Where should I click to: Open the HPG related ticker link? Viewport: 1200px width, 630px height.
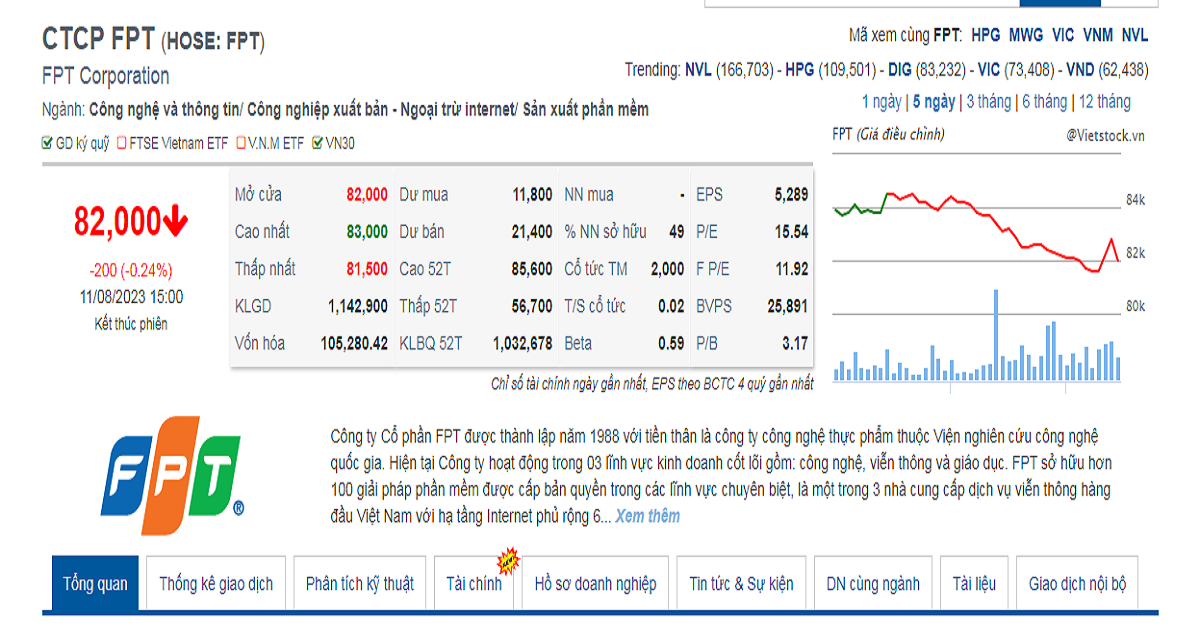point(985,35)
